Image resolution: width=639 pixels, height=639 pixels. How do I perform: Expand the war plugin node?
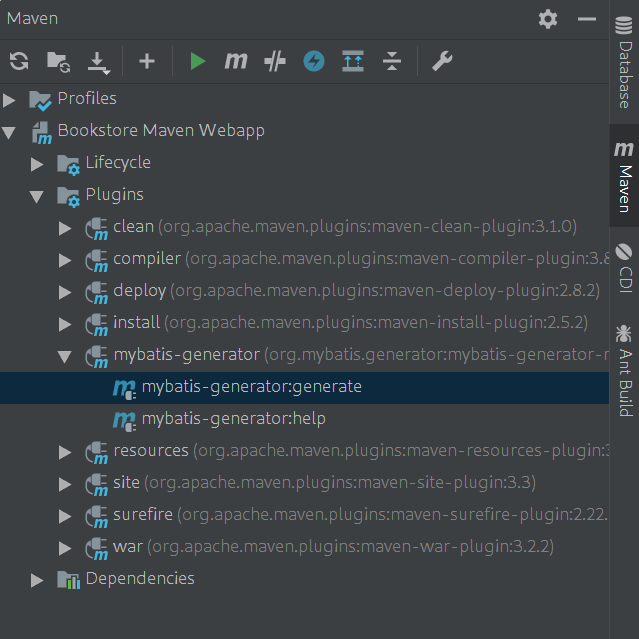click(65, 549)
